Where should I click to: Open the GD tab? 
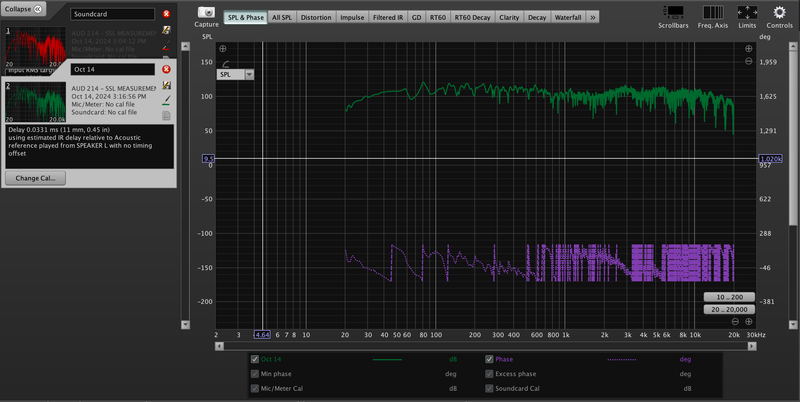click(x=416, y=17)
